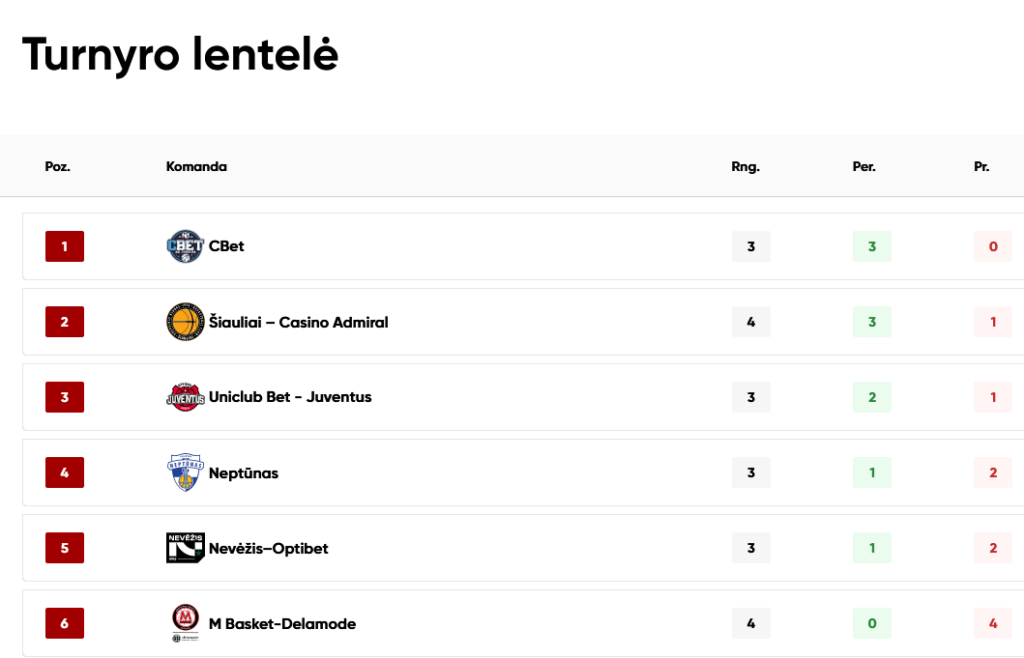Sort by the Pr. column header
Screen dimensions: 1024x658
(x=982, y=166)
